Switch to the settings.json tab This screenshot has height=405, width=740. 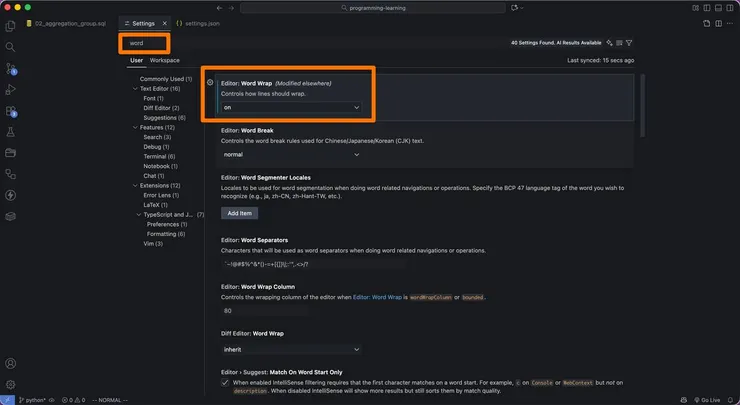point(198,23)
